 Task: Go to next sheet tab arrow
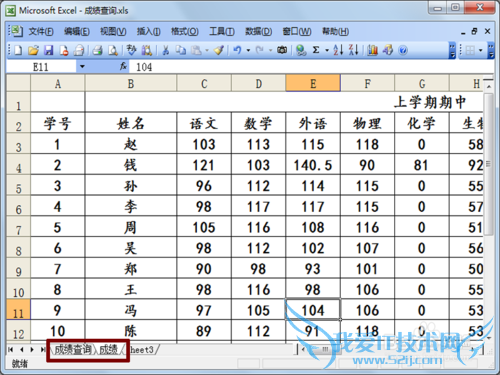[x=32, y=349]
